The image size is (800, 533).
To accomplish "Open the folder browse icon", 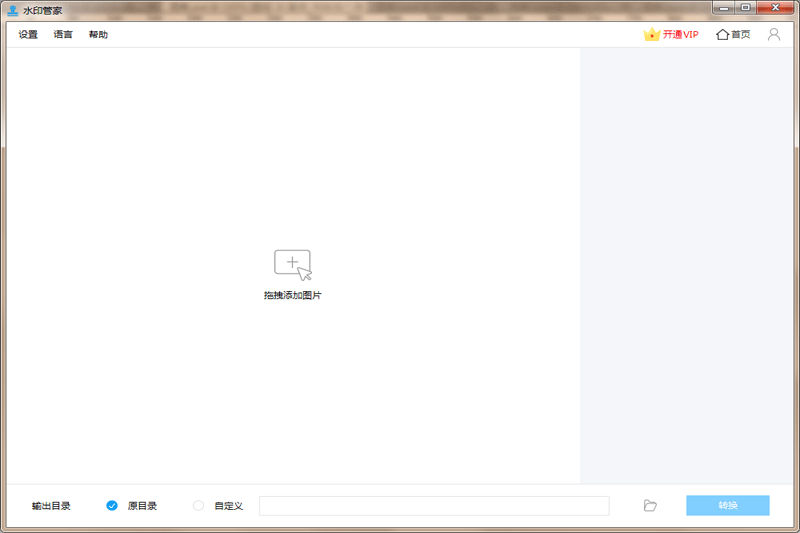I will click(x=650, y=506).
